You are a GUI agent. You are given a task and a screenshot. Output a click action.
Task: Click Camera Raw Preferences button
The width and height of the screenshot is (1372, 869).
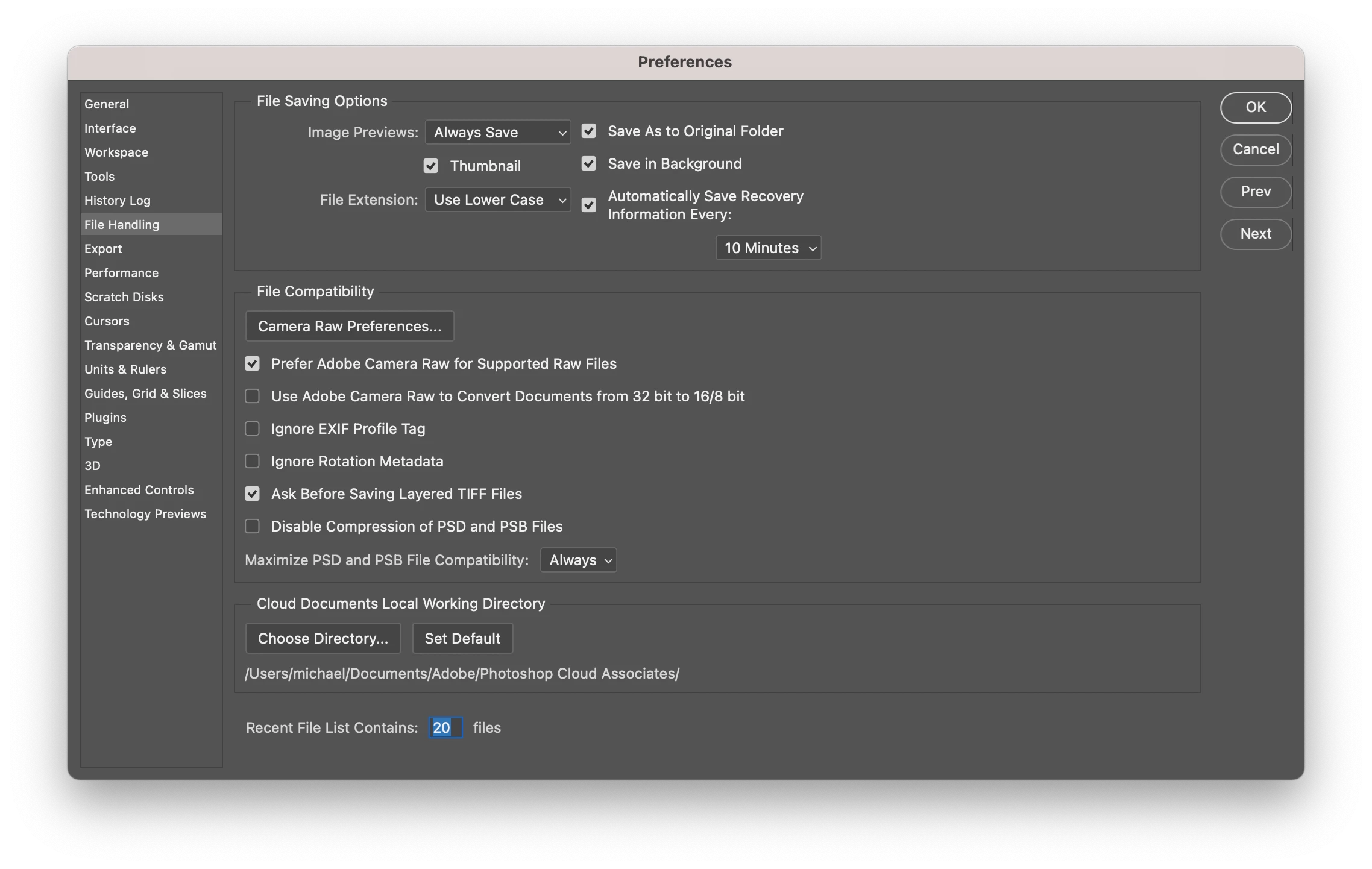coord(350,327)
